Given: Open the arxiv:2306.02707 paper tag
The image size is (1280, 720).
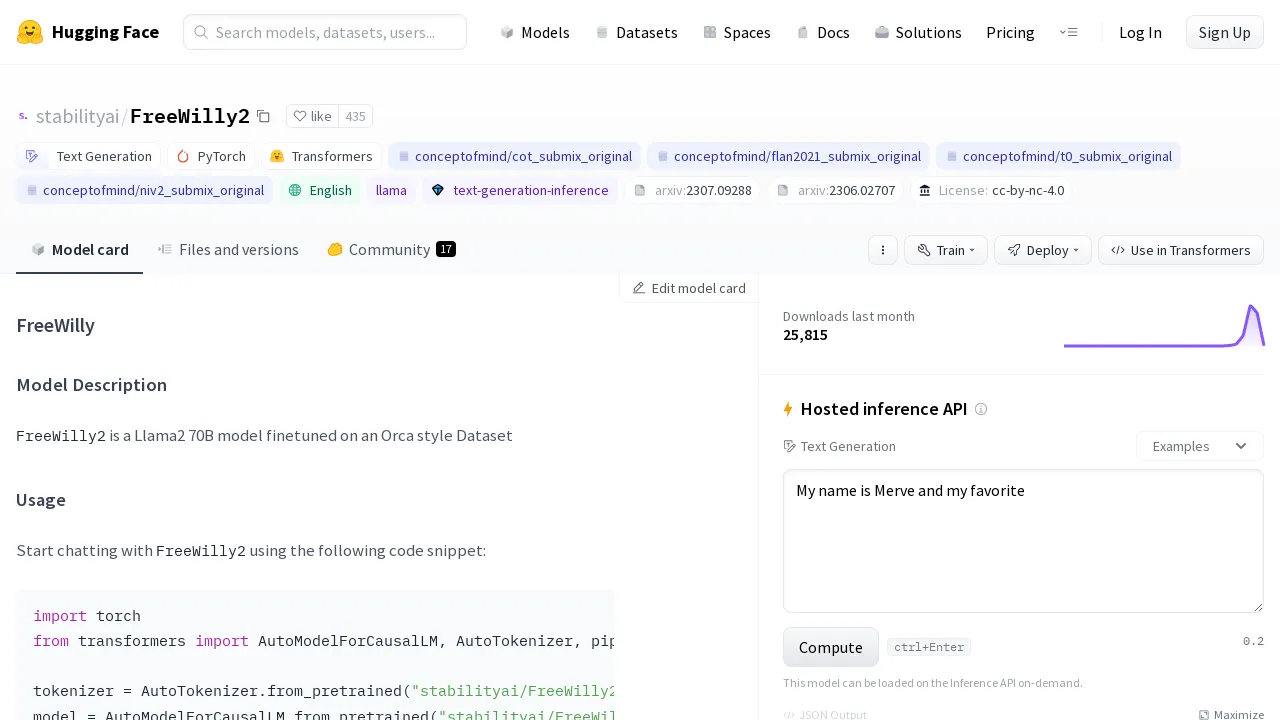Looking at the screenshot, I should pyautogui.click(x=835, y=190).
